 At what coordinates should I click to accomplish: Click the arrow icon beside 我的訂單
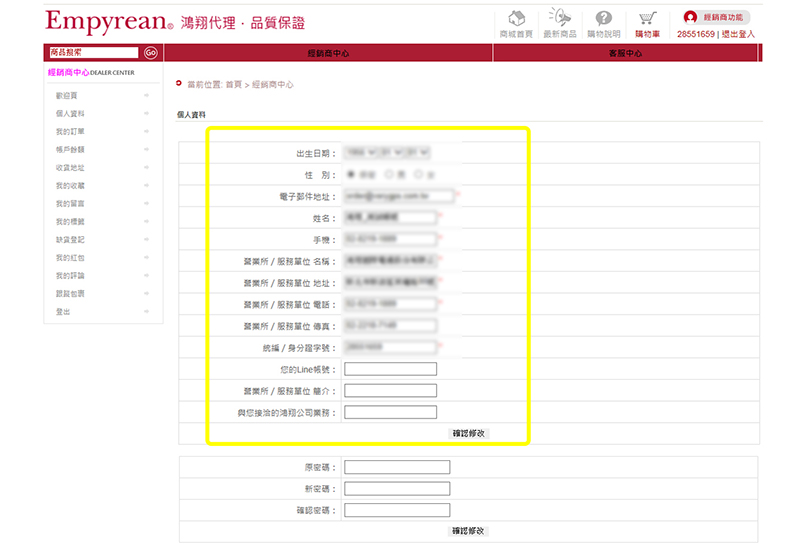(x=147, y=132)
